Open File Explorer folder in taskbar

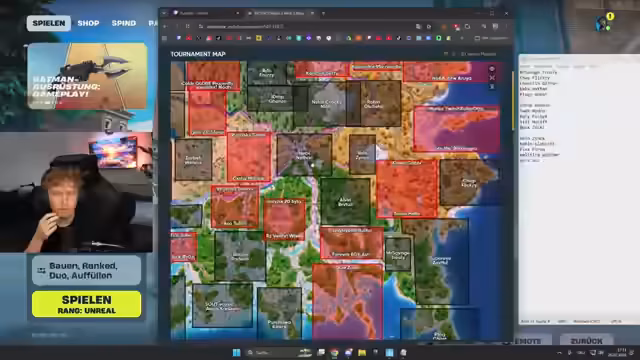click(x=362, y=353)
